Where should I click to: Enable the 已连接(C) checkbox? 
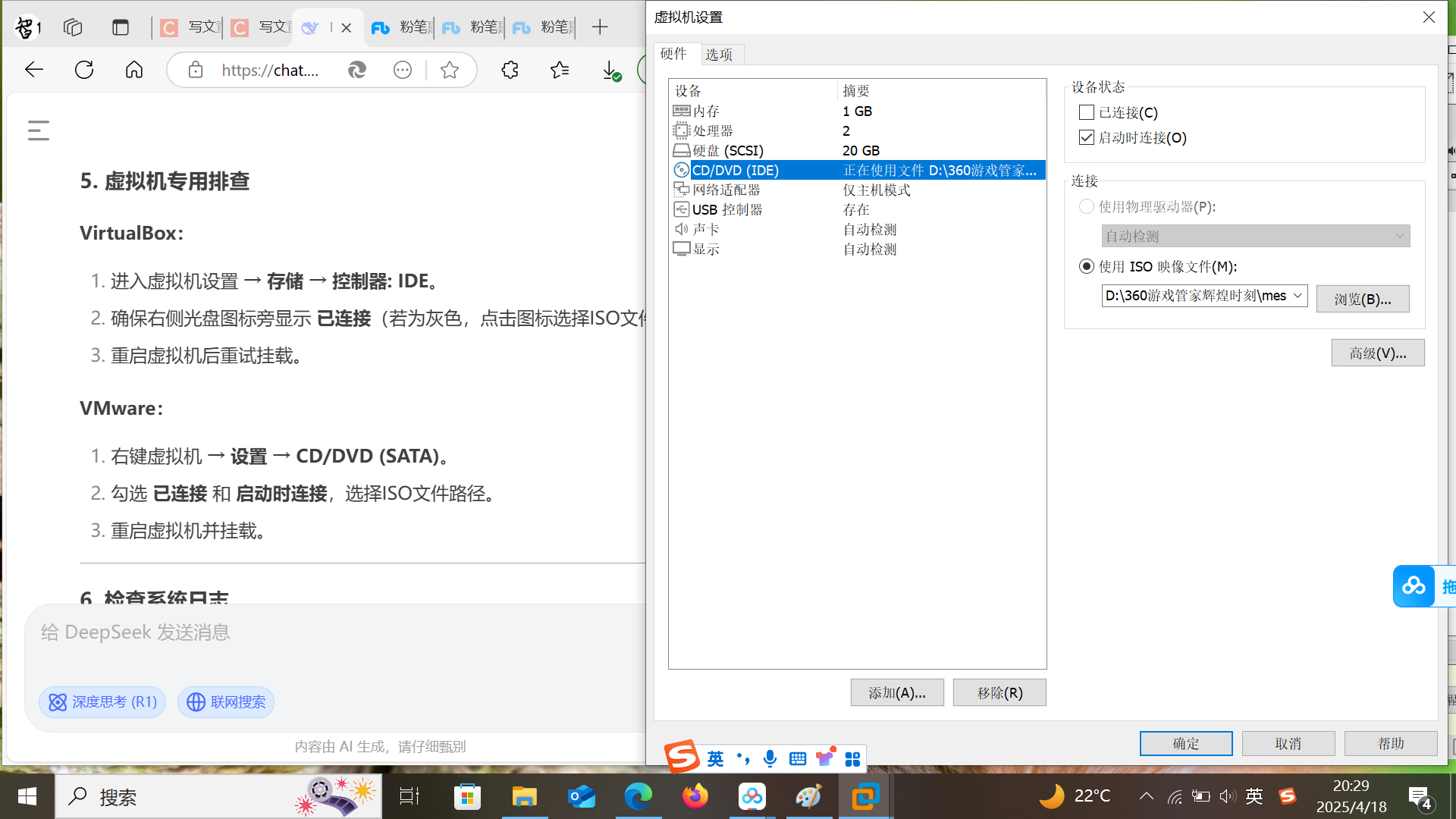1086,112
